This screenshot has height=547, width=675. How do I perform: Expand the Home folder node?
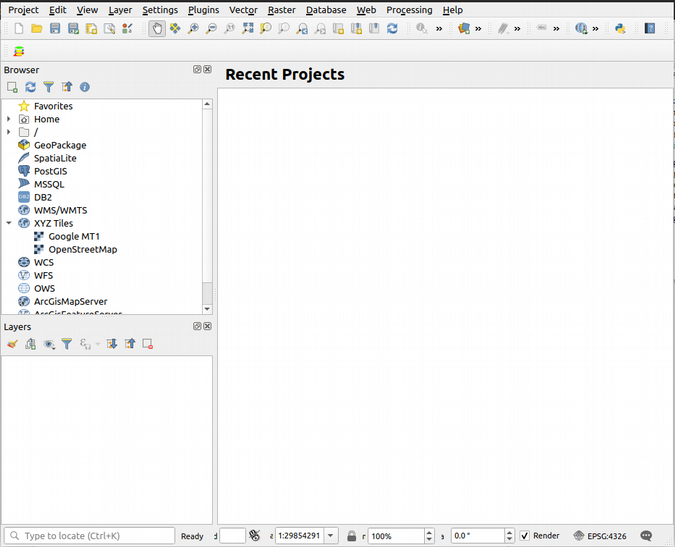click(x=9, y=119)
